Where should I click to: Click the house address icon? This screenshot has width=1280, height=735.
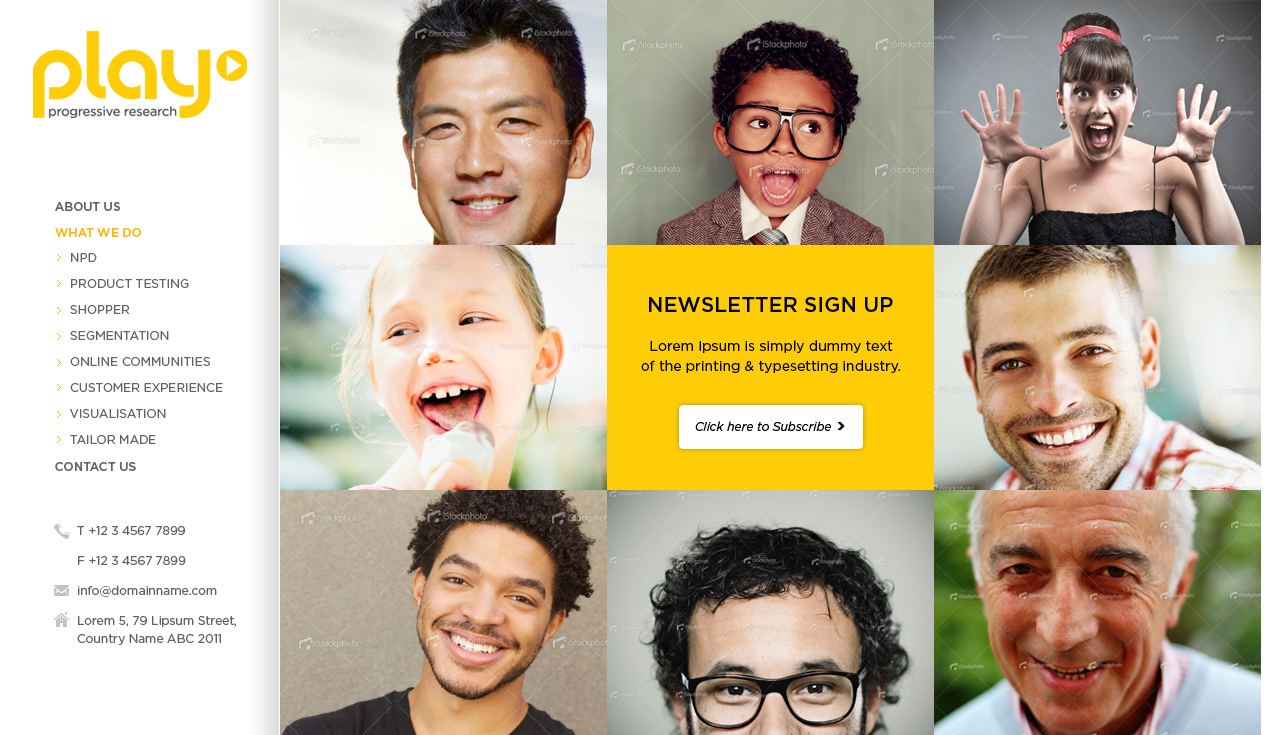pos(62,620)
